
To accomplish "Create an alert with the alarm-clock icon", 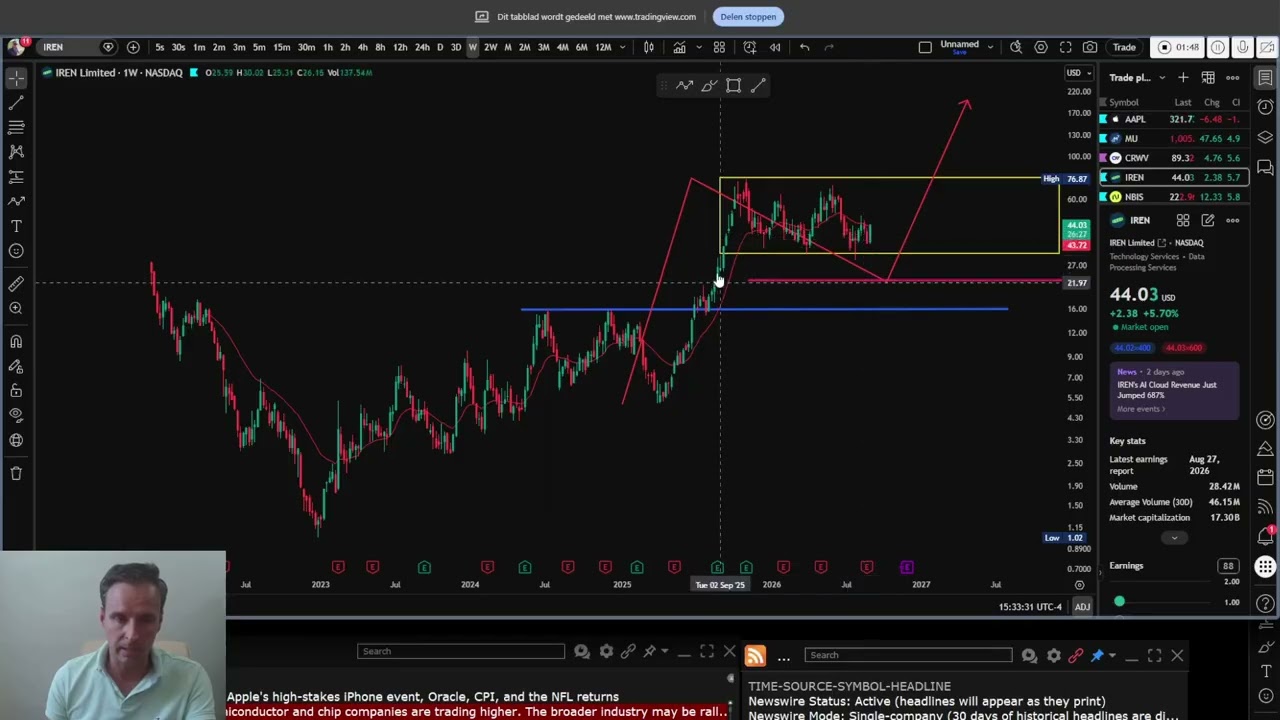I will click(749, 47).
